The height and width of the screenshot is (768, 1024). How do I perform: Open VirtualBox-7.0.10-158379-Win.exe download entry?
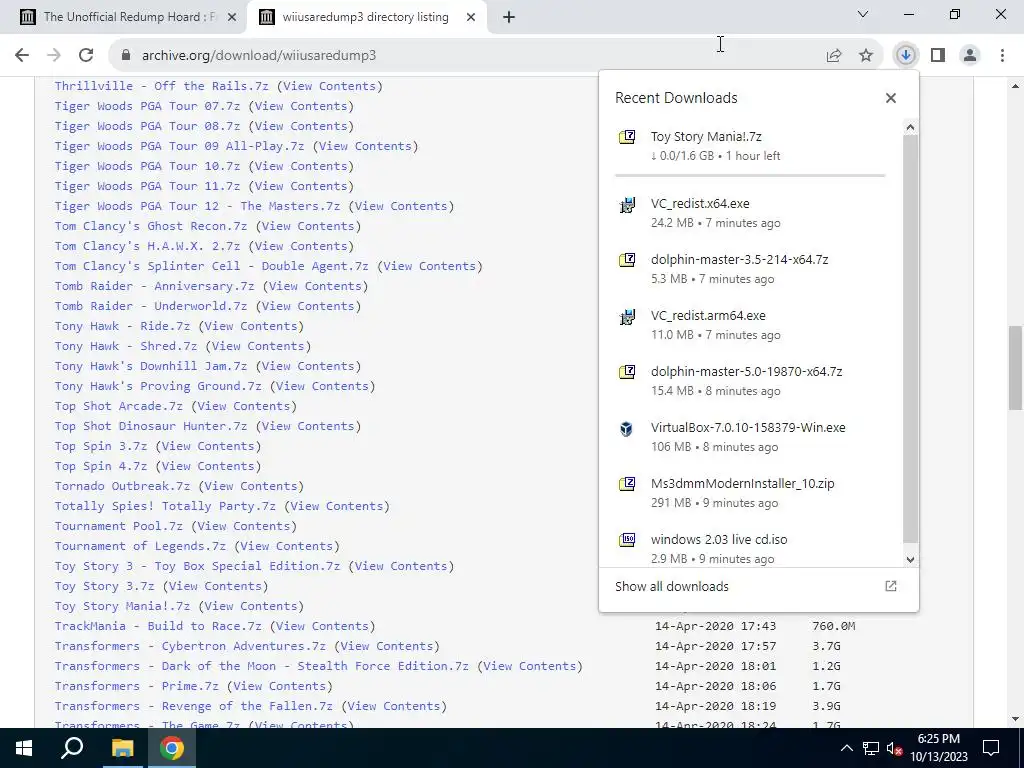pyautogui.click(x=750, y=437)
